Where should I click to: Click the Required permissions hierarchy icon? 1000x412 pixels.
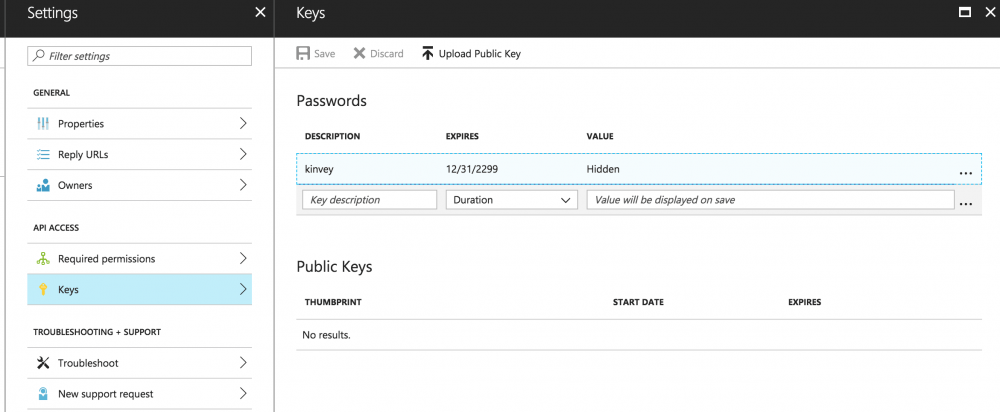43,259
